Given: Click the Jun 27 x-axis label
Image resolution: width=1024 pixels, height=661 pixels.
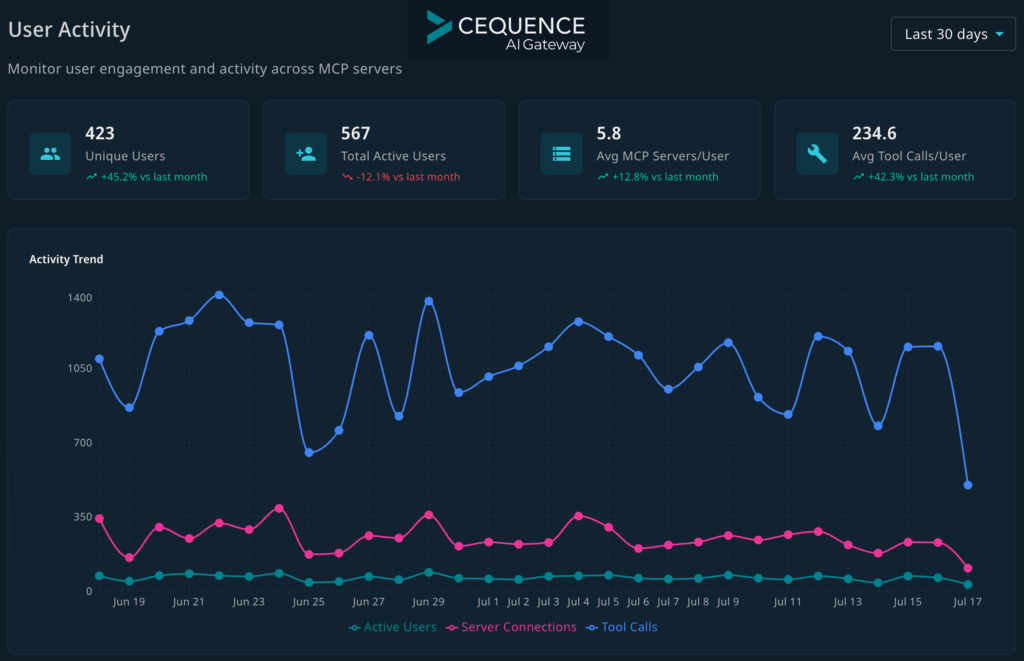Looking at the screenshot, I should (x=368, y=602).
